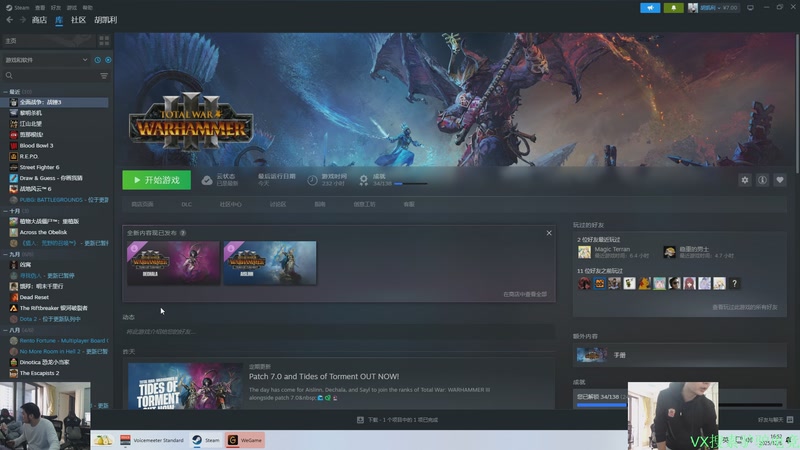This screenshot has width=800, height=450.
Task: Open the 手册 manual entry
Action: coord(680,355)
